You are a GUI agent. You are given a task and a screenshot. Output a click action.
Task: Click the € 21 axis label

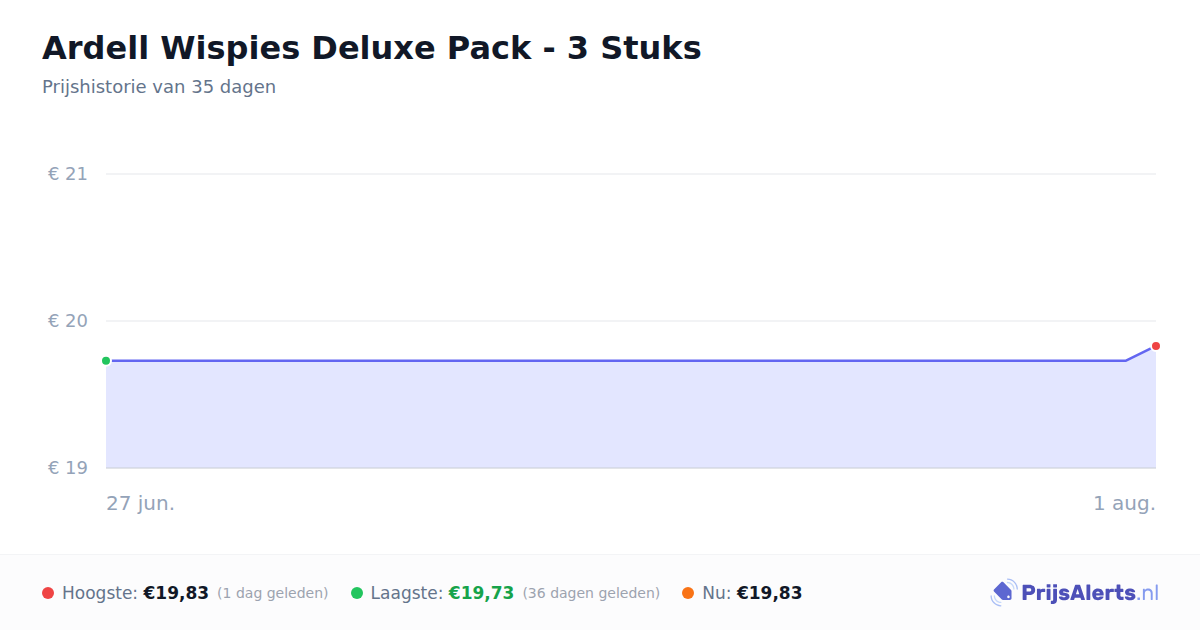pyautogui.click(x=68, y=174)
